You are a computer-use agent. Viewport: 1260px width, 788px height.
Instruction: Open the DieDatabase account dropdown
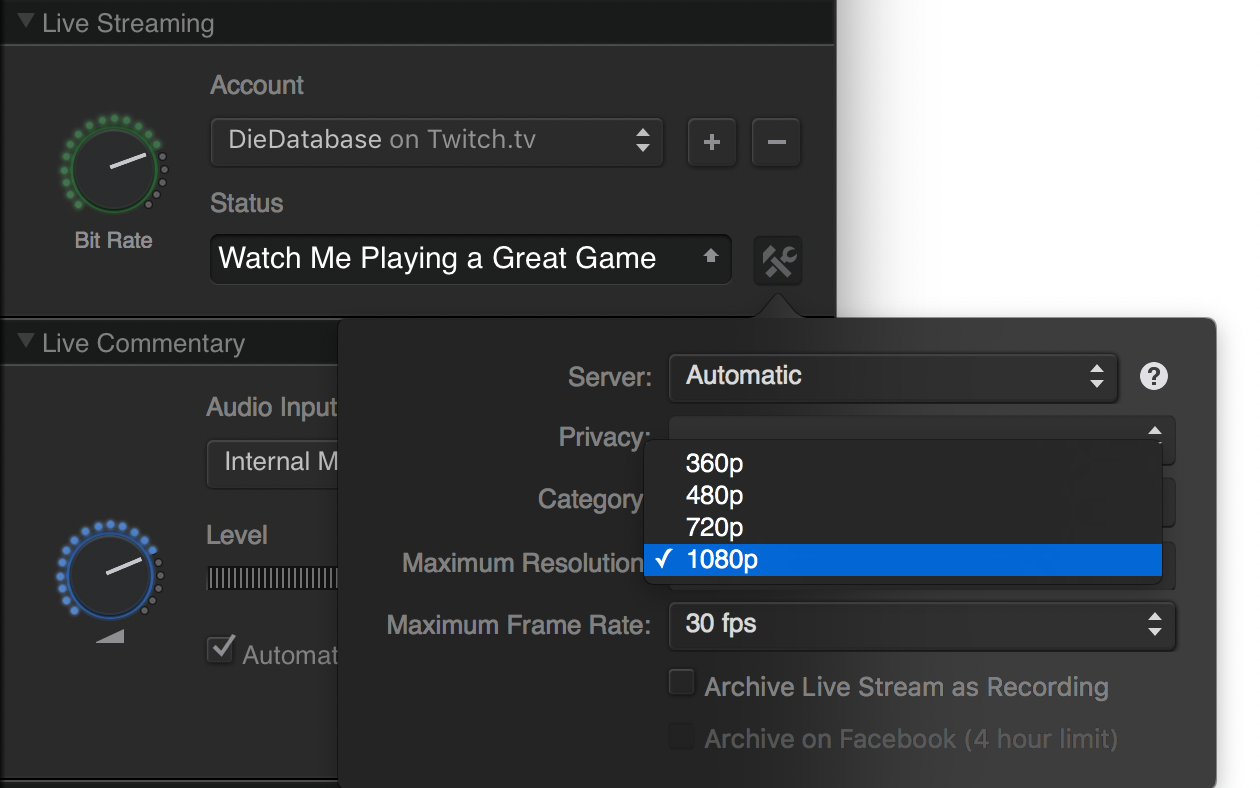tap(437, 141)
